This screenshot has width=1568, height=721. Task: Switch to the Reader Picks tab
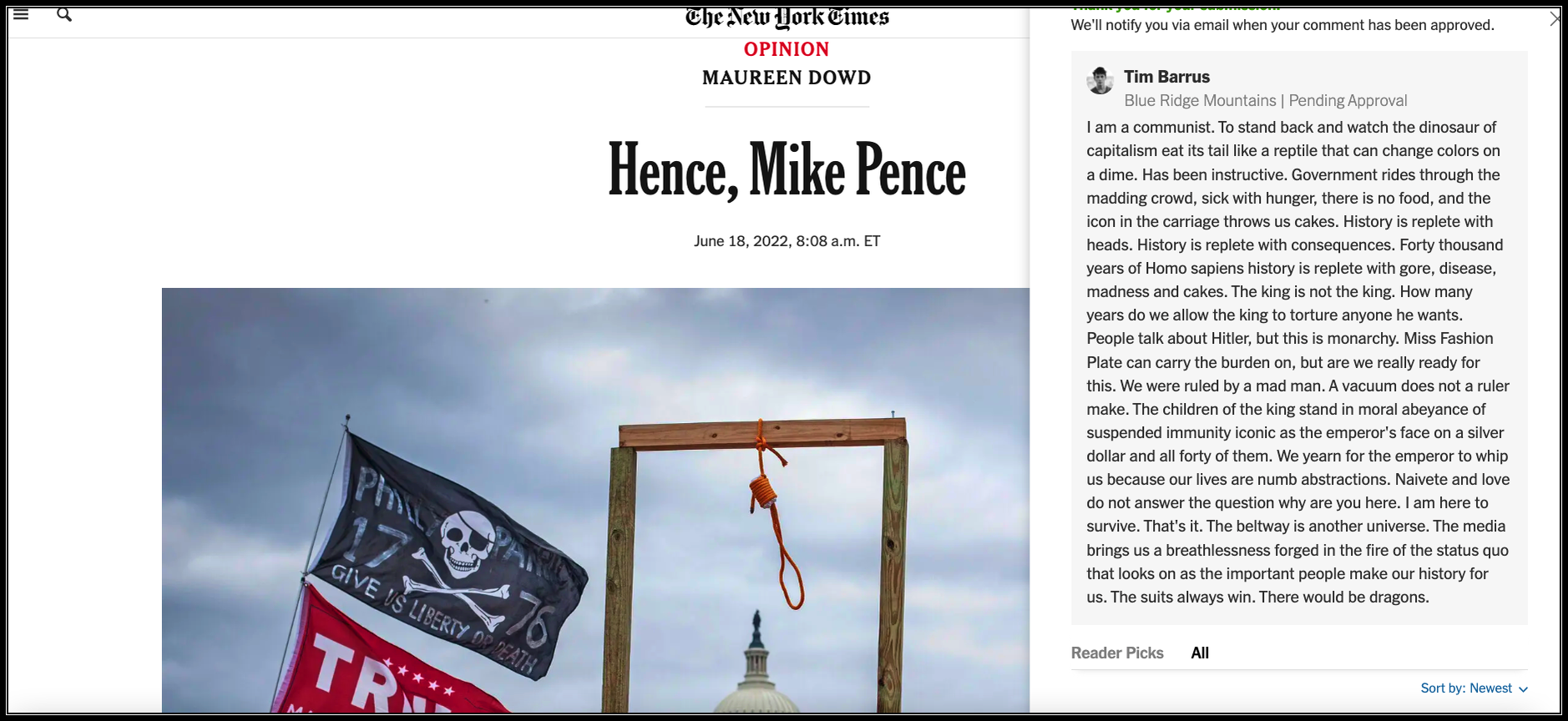point(1117,653)
